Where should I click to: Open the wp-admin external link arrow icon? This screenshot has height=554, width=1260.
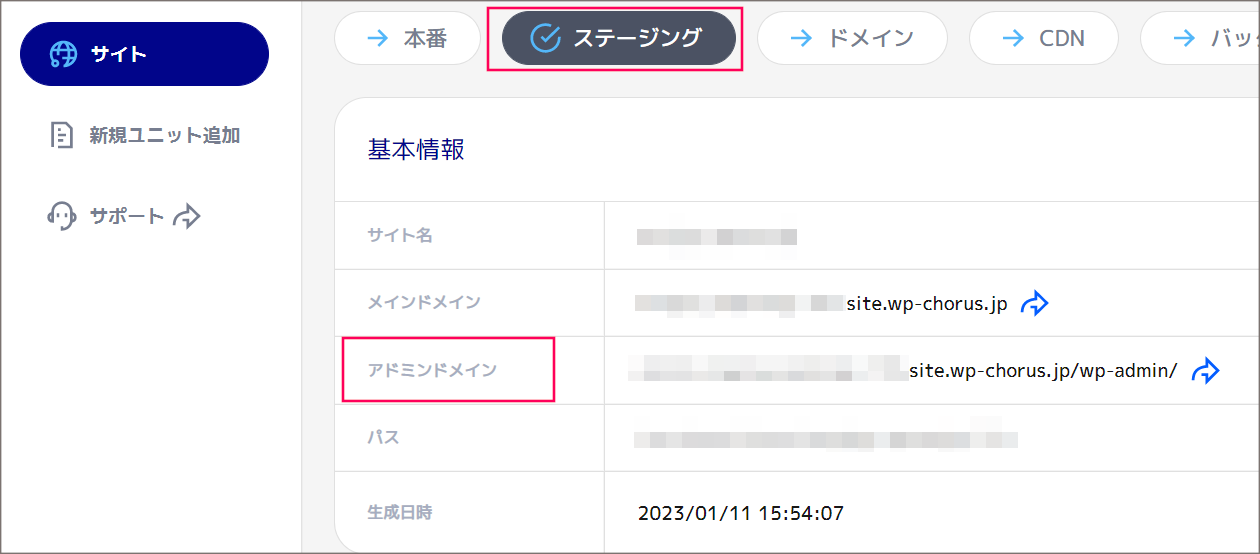(x=1206, y=371)
